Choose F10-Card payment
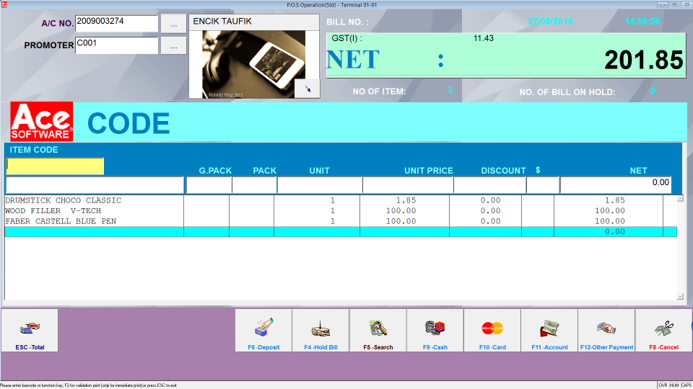The height and width of the screenshot is (389, 693). (x=492, y=330)
